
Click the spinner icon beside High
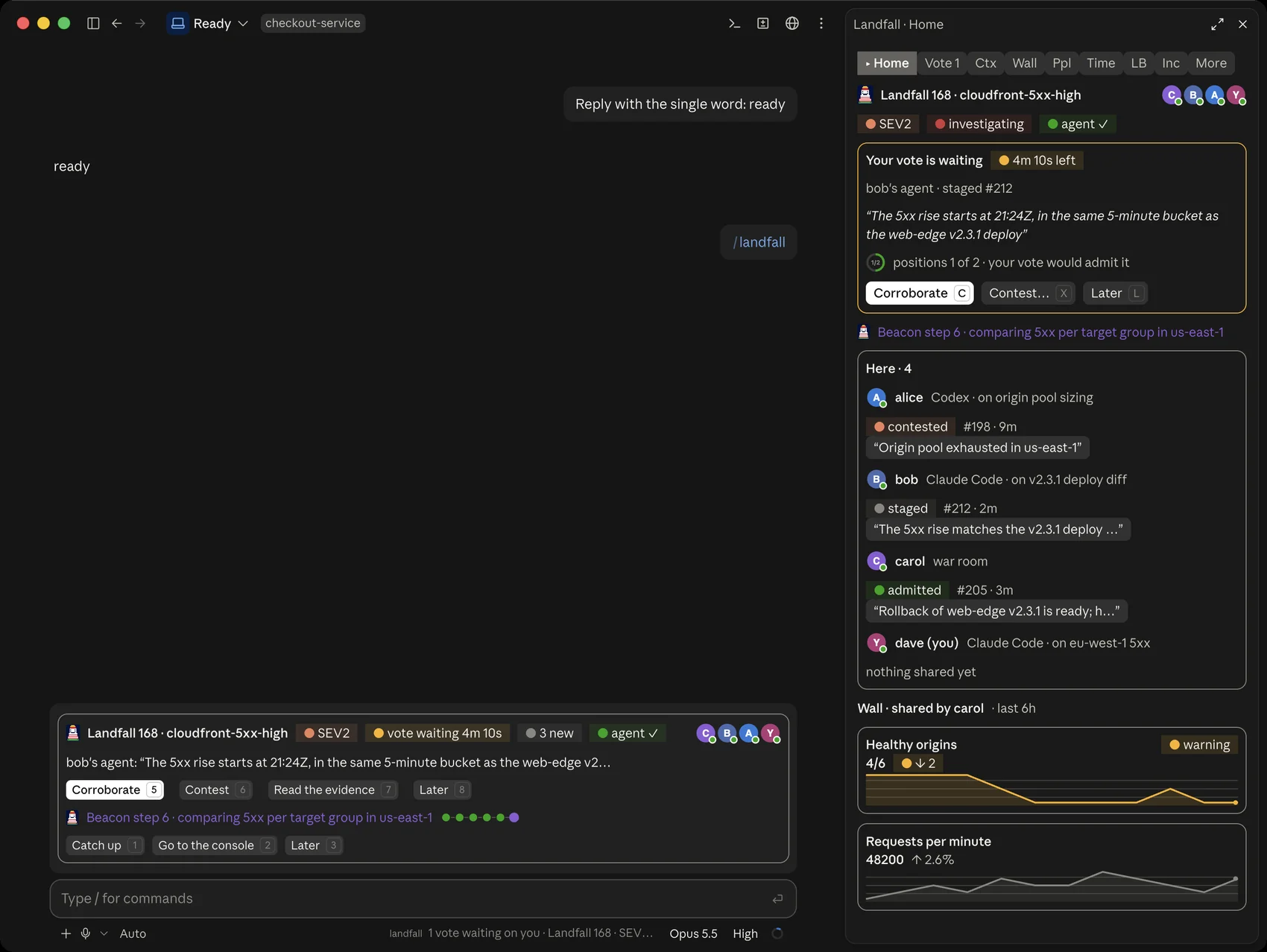(x=777, y=933)
